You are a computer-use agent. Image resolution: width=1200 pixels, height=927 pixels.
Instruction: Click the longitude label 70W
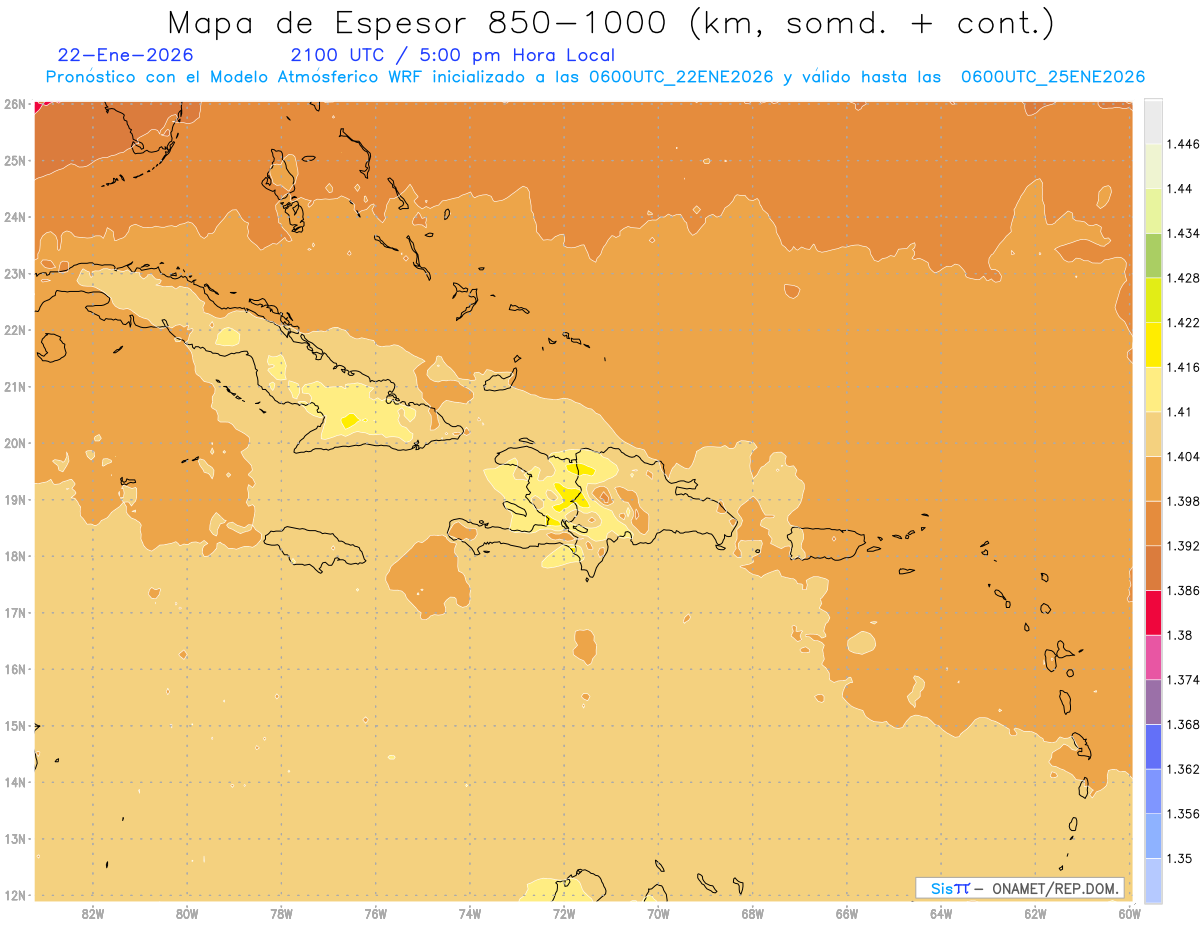pyautogui.click(x=658, y=913)
